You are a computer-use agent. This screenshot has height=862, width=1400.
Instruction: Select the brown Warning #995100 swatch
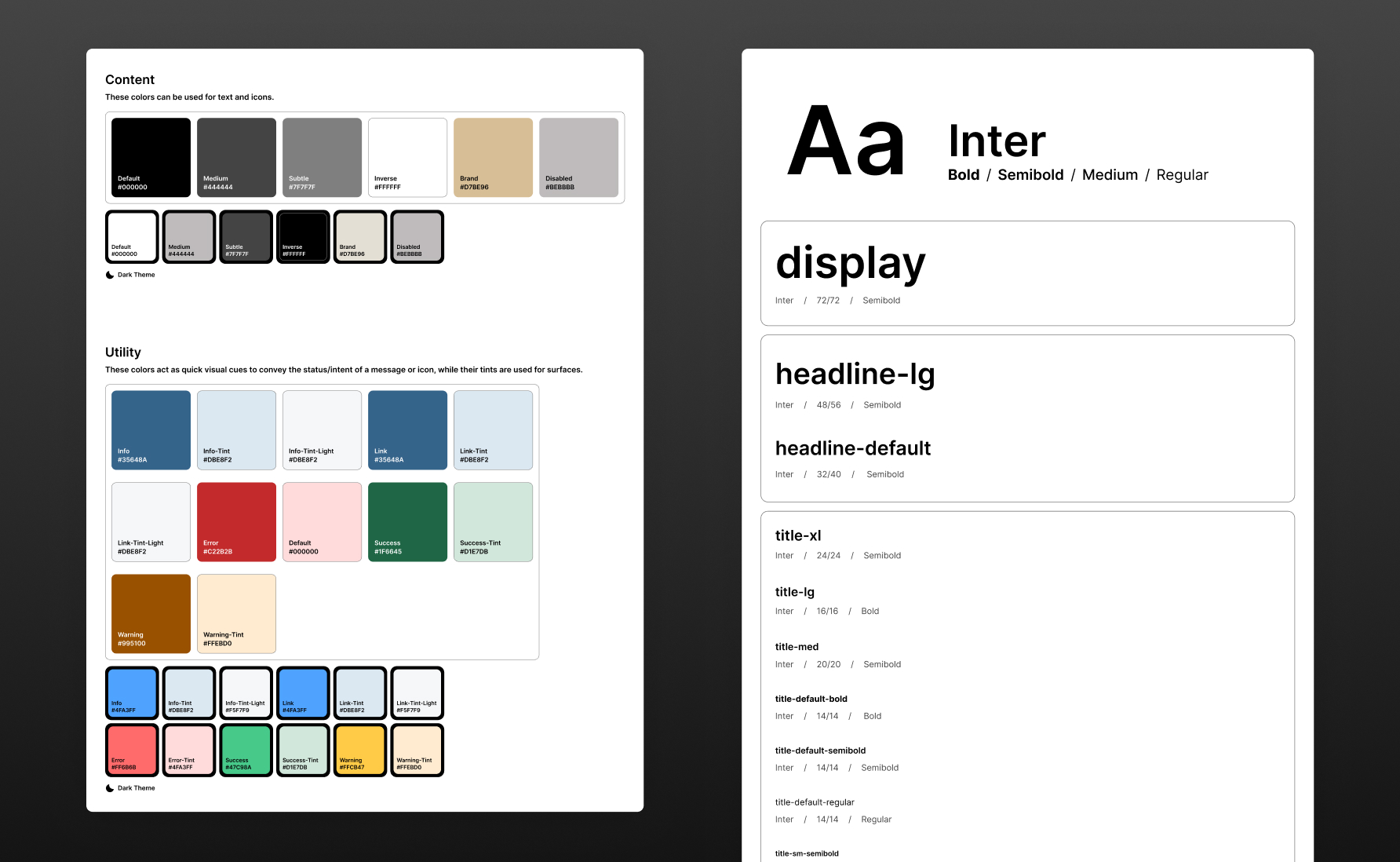(151, 614)
